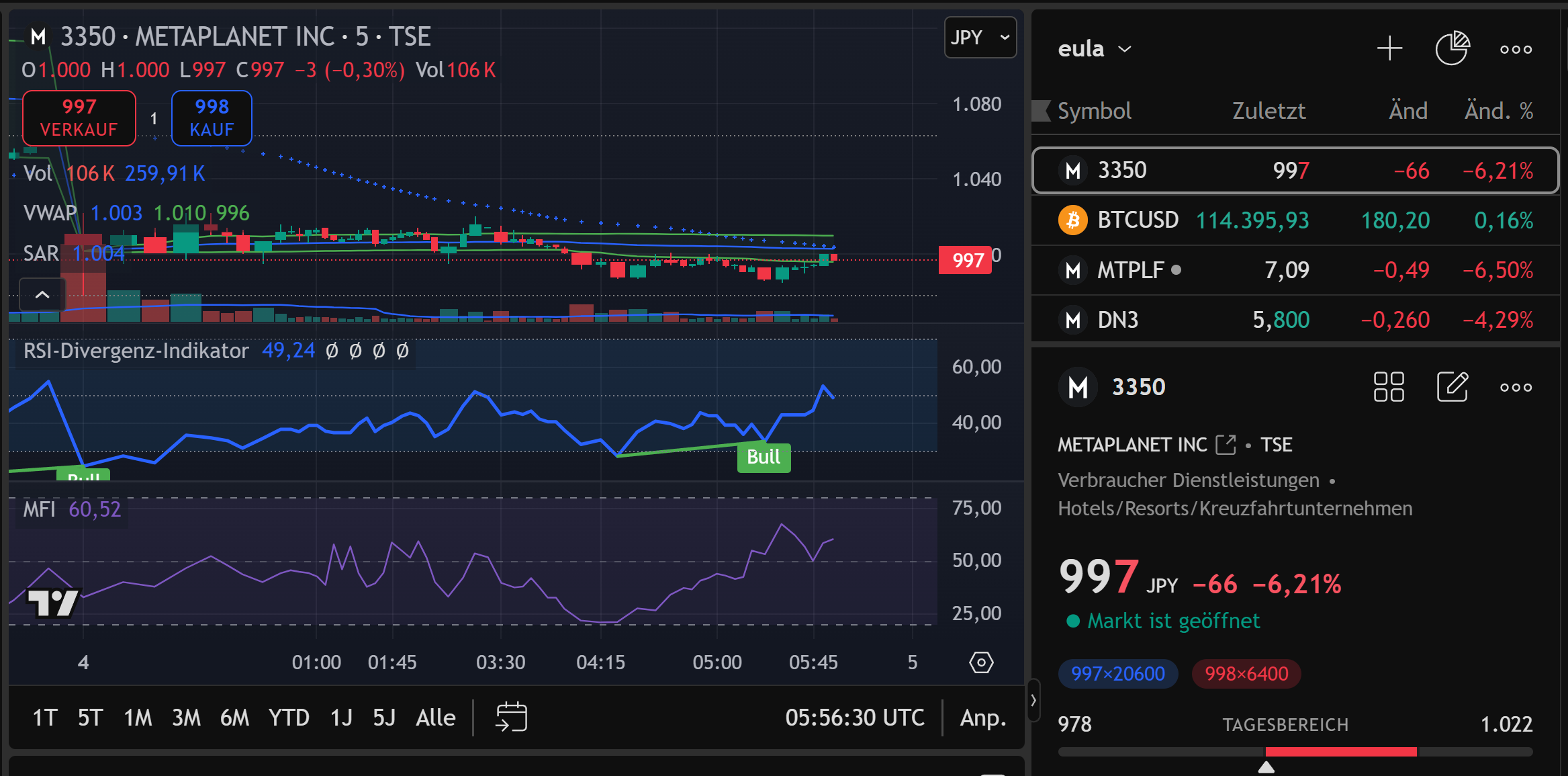Click the RSI-Divergenz-Indikator legend label
Viewport: 1568px width, 776px height.
click(136, 351)
